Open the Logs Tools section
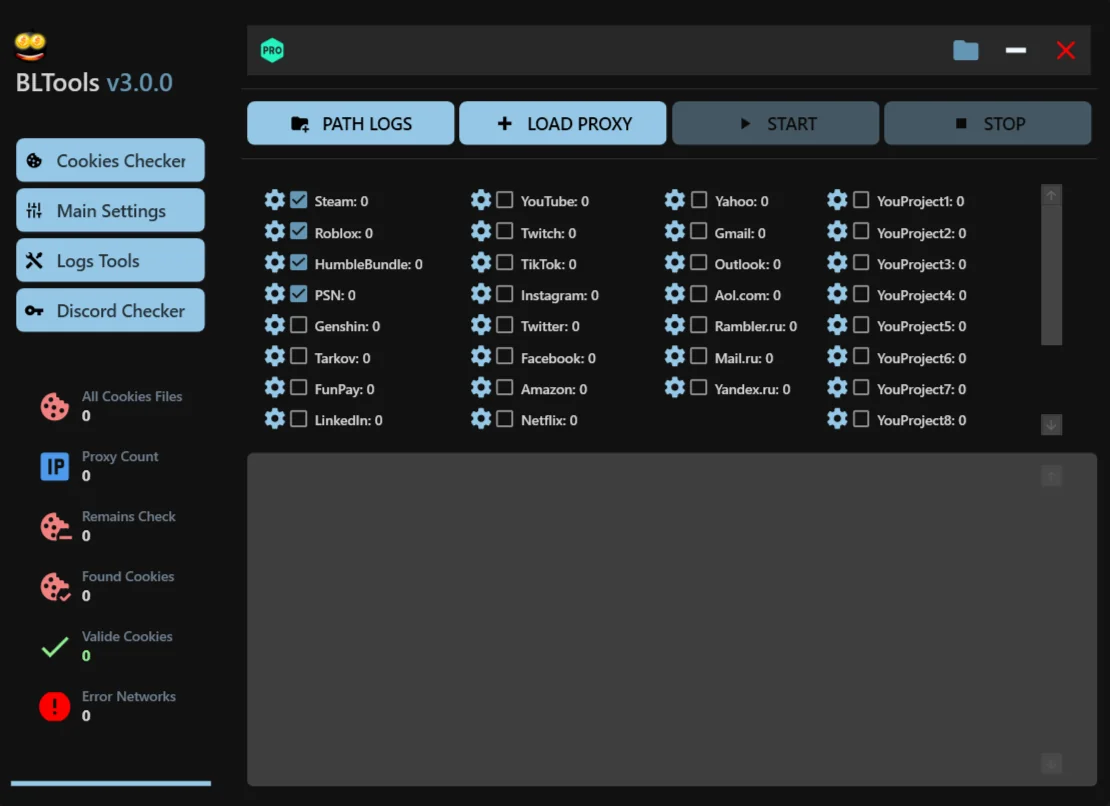Image resolution: width=1110 pixels, height=806 pixels. pos(110,260)
